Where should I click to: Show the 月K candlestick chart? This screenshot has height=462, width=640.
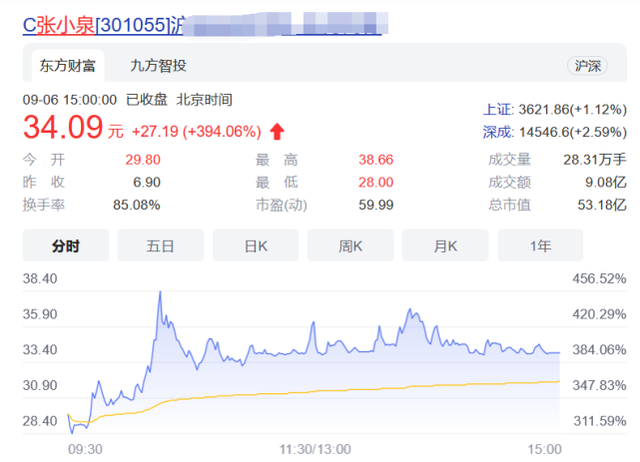tap(445, 246)
